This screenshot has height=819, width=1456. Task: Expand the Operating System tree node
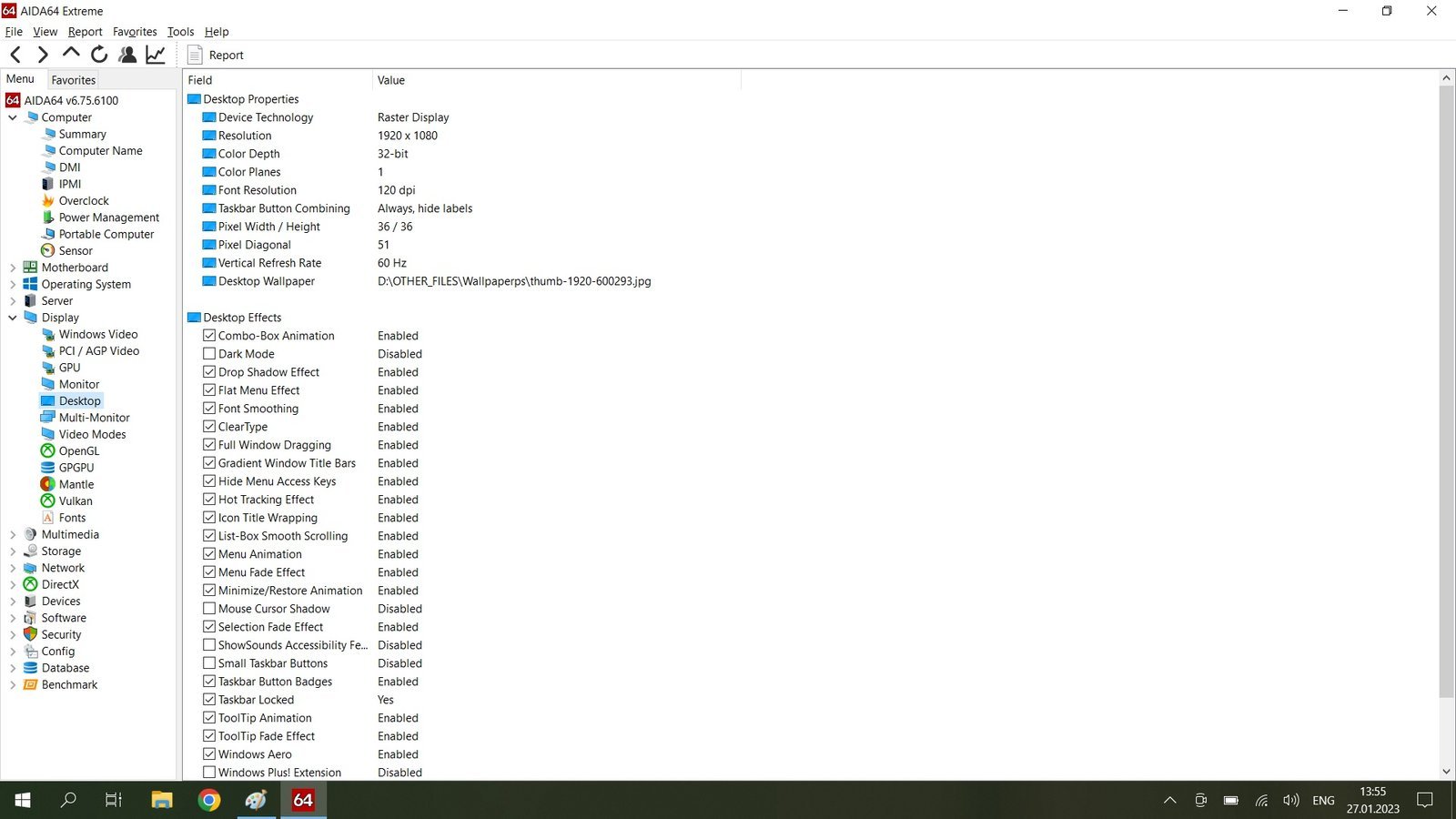pos(13,285)
